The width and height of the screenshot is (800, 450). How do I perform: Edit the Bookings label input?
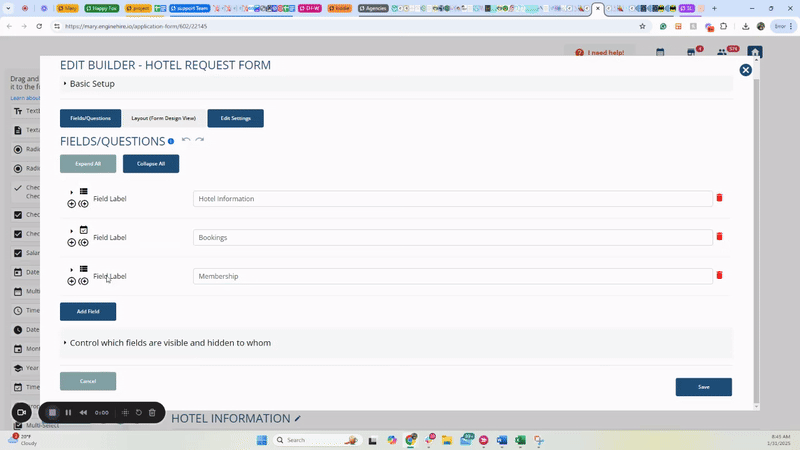click(453, 237)
